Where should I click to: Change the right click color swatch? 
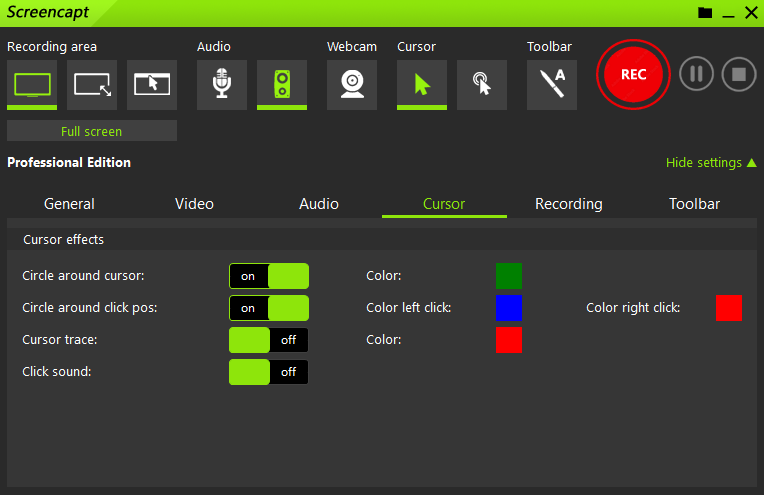pos(729,308)
